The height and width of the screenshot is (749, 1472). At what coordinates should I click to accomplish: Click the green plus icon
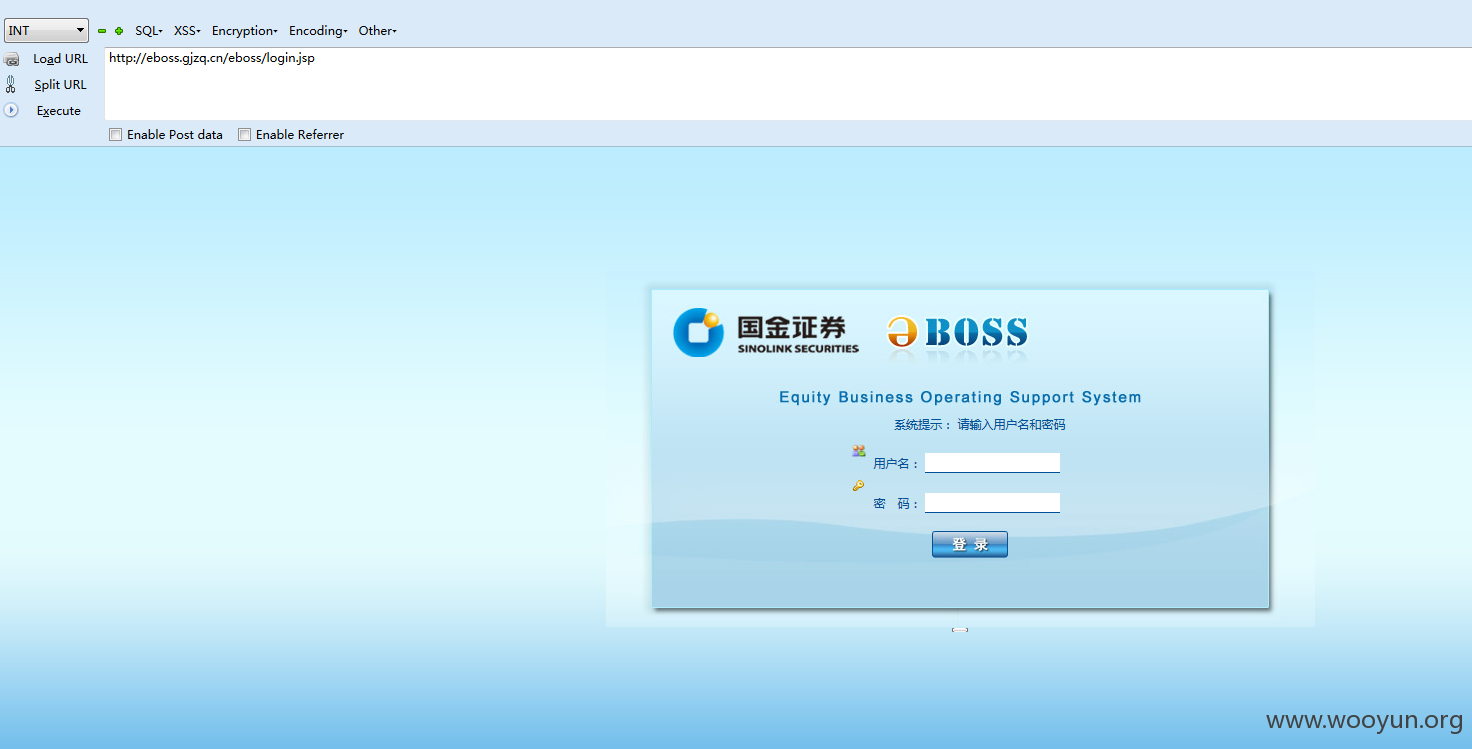[x=119, y=31]
